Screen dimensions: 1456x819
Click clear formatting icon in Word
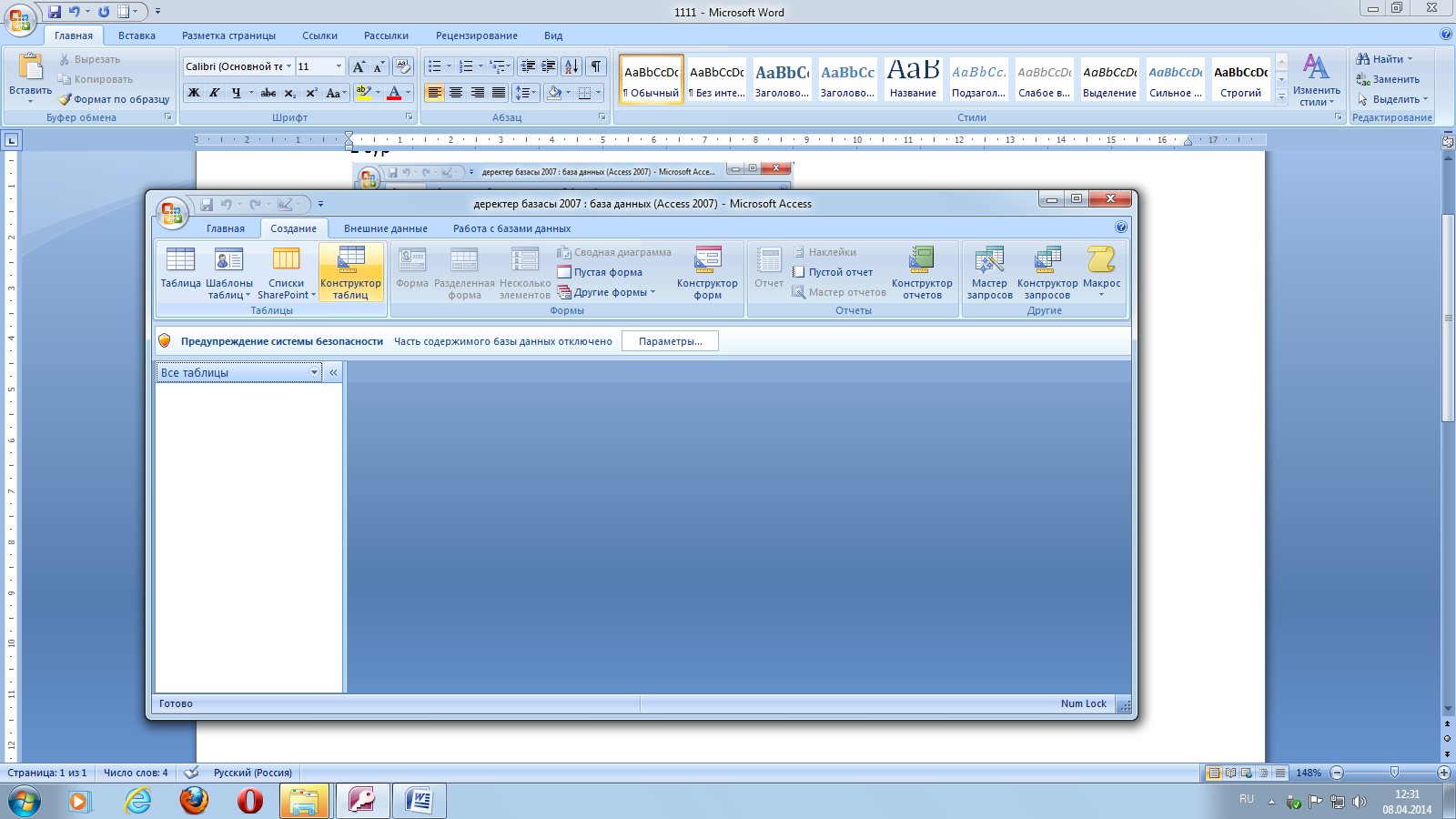(x=402, y=66)
